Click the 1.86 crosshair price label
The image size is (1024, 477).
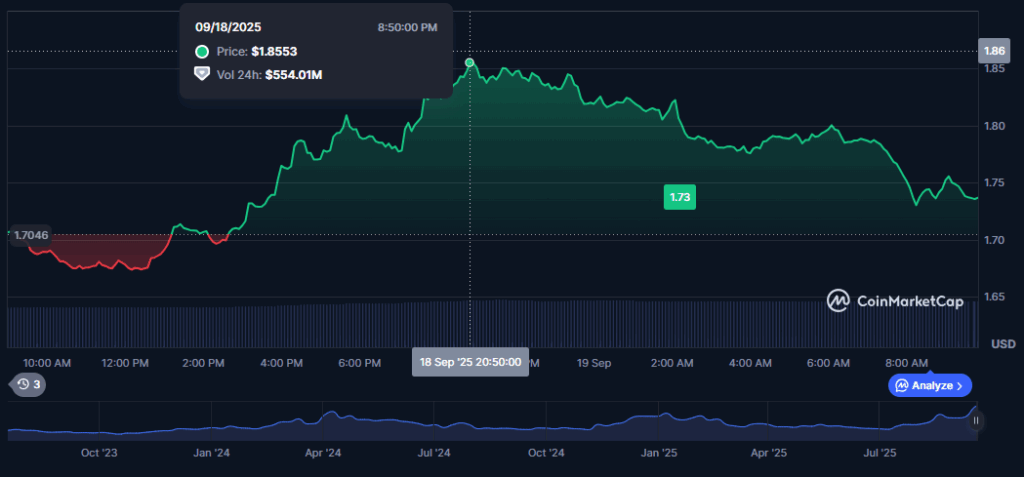pos(994,51)
